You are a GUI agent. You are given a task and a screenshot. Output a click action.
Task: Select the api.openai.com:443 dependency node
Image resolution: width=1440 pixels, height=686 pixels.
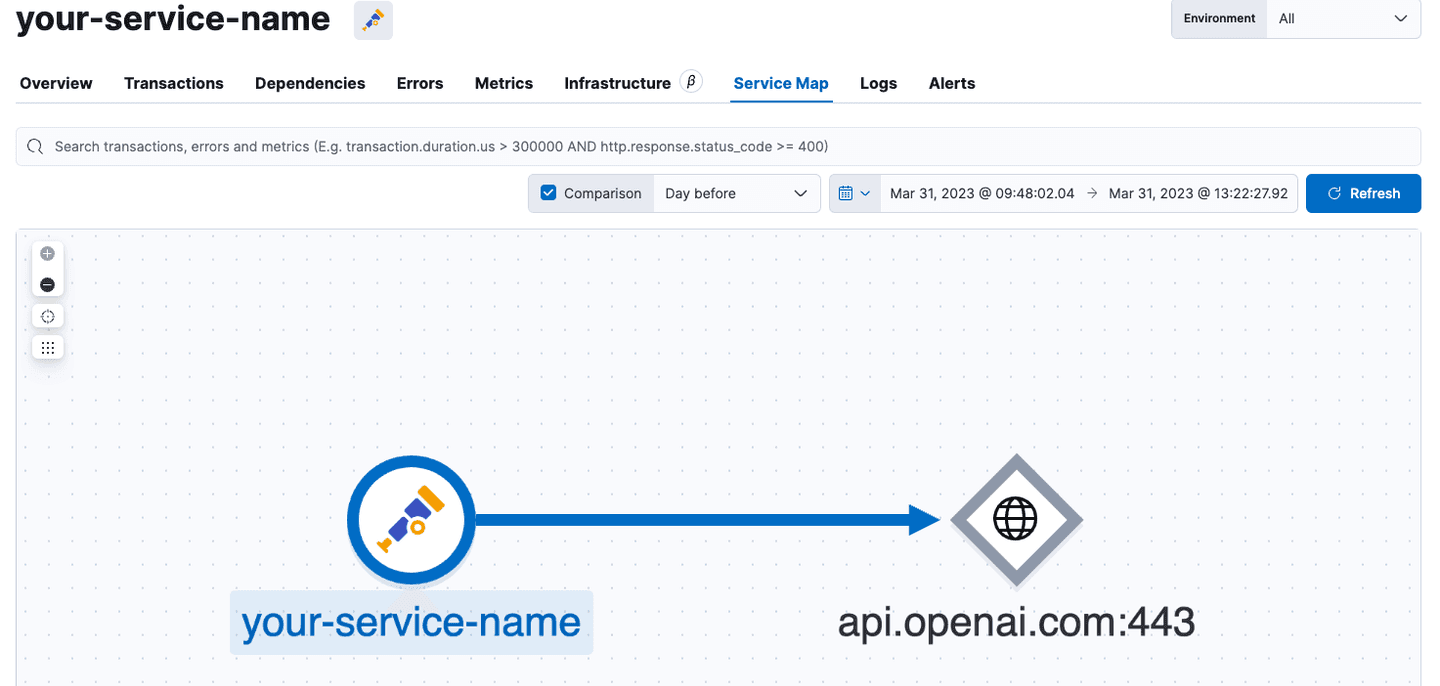(1016, 520)
